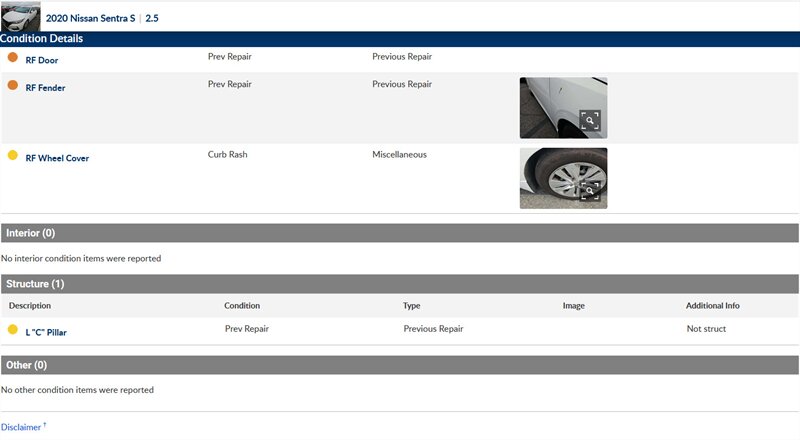Enlarge the RF Wheel Cover photo with magnifier icon
The image size is (800, 440).
click(590, 190)
